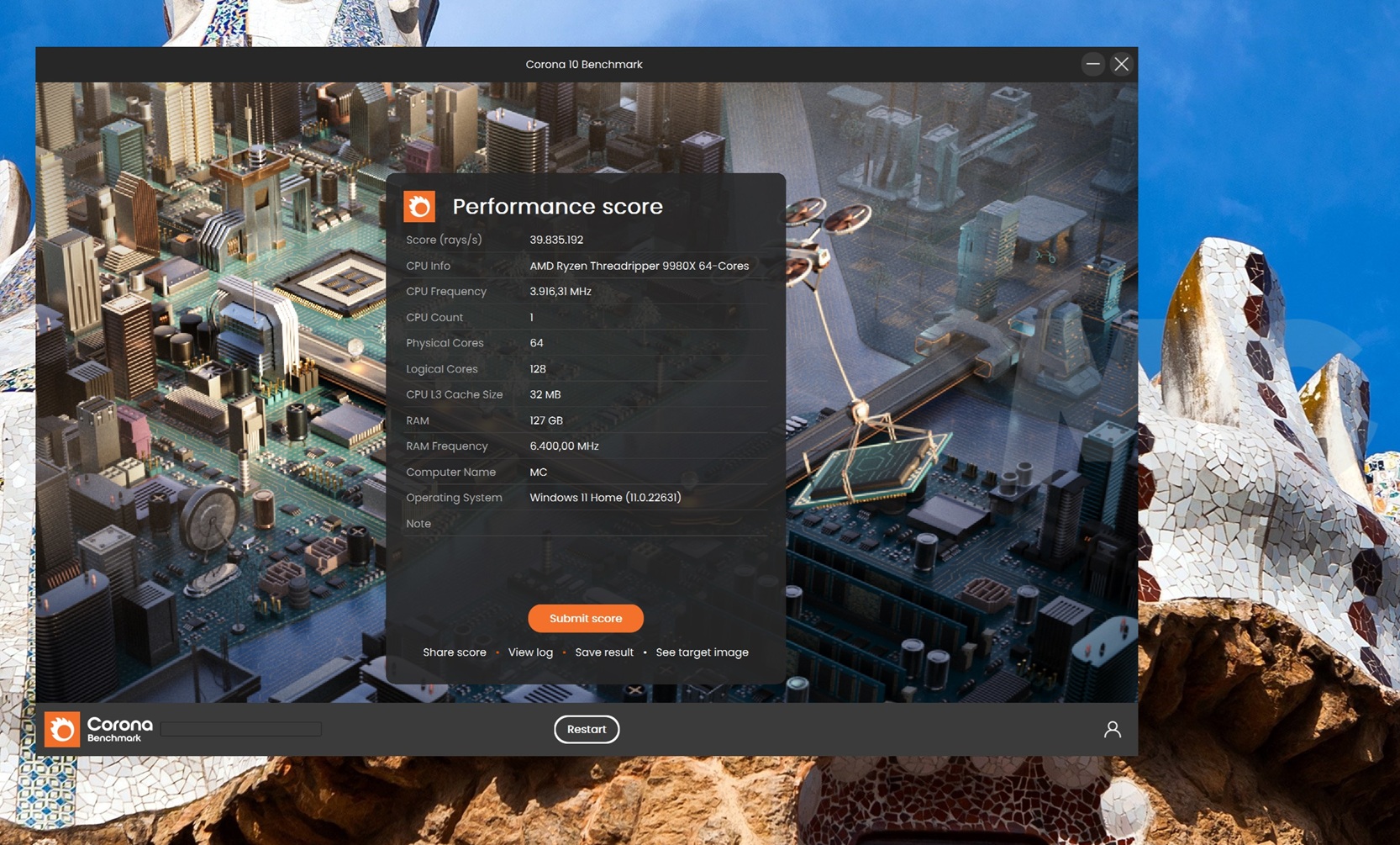Select the AMD Ryzen Threadripper CPU info text
1400x845 pixels.
tap(639, 266)
